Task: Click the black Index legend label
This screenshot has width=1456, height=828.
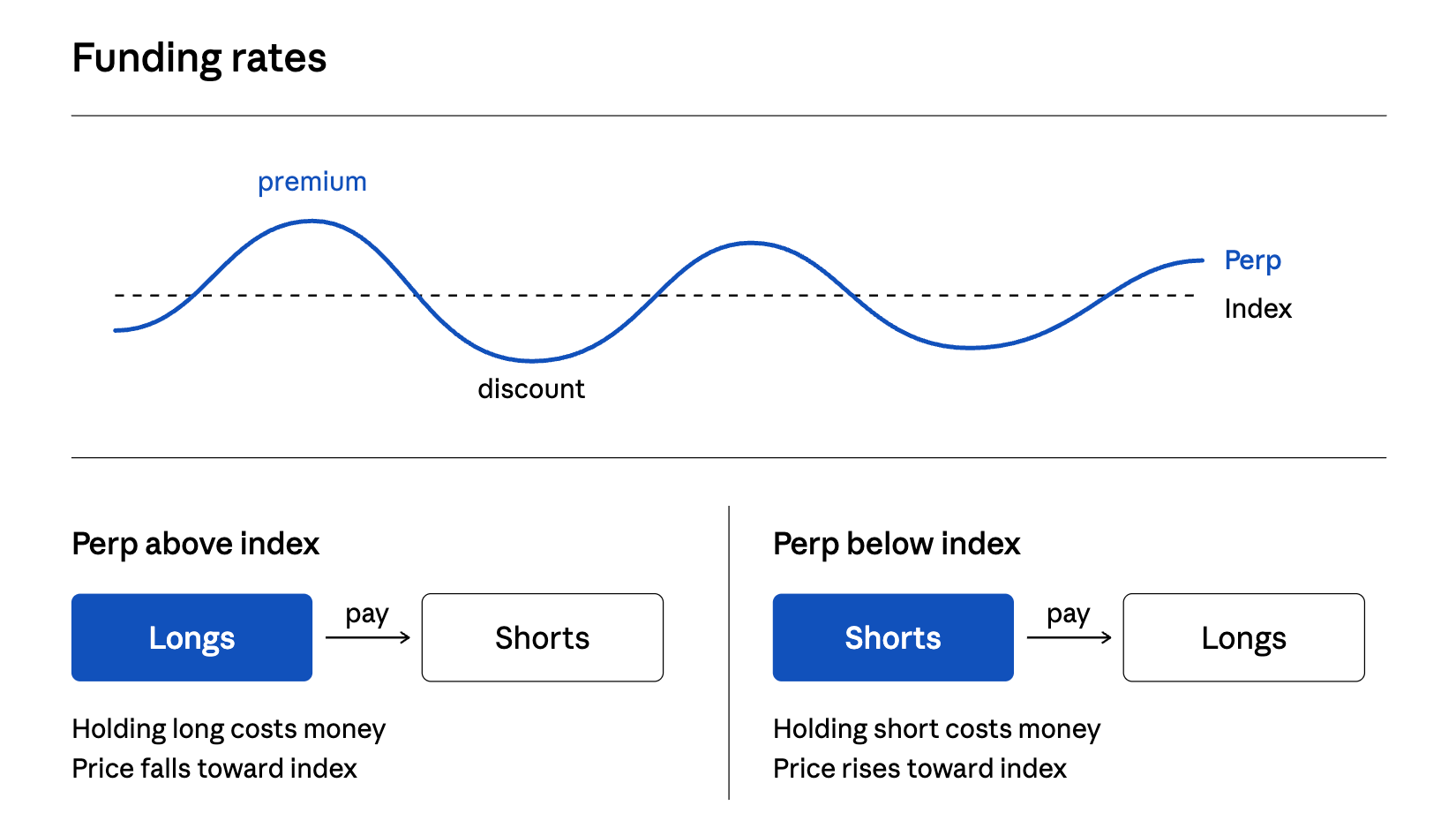Action: pos(1258,308)
